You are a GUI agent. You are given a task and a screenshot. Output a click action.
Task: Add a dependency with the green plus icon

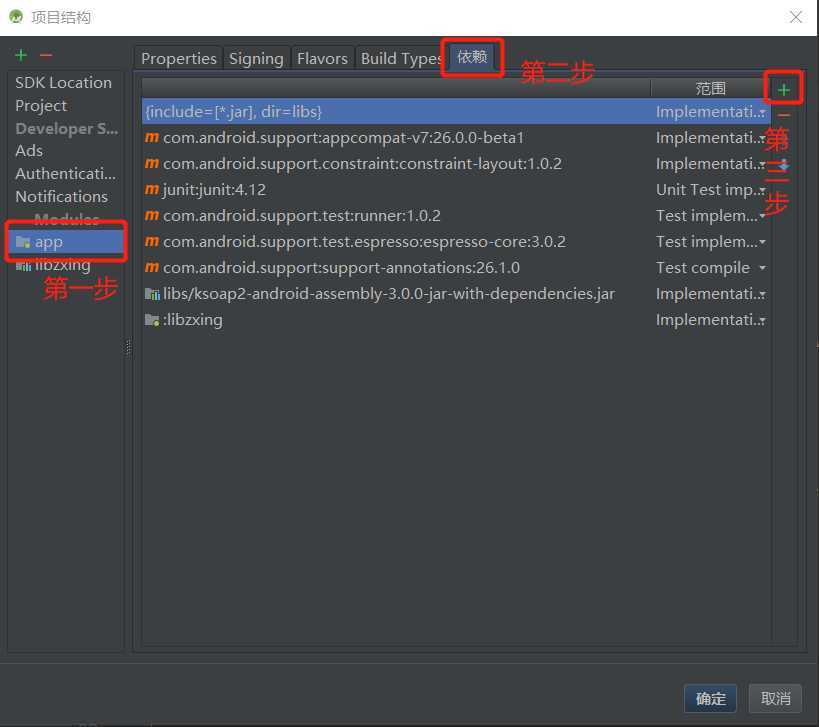[x=783, y=90]
